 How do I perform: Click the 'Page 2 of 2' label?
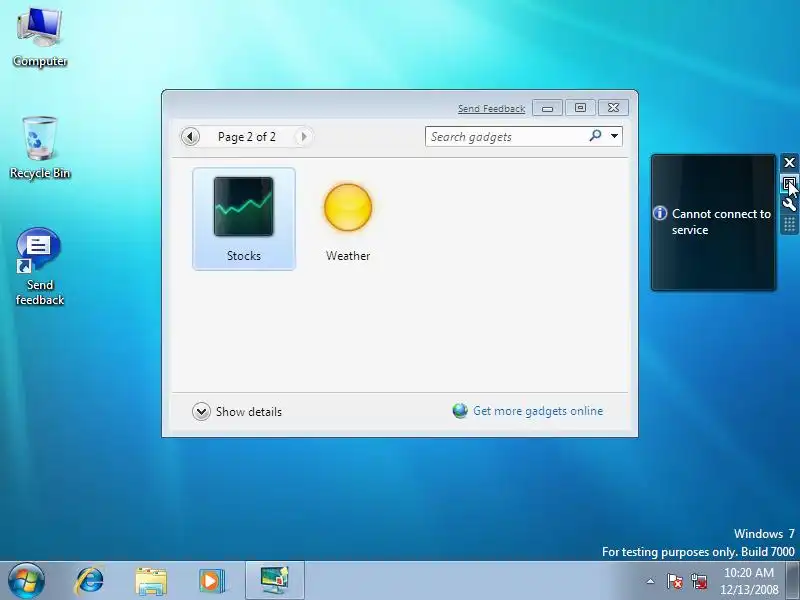tap(247, 137)
